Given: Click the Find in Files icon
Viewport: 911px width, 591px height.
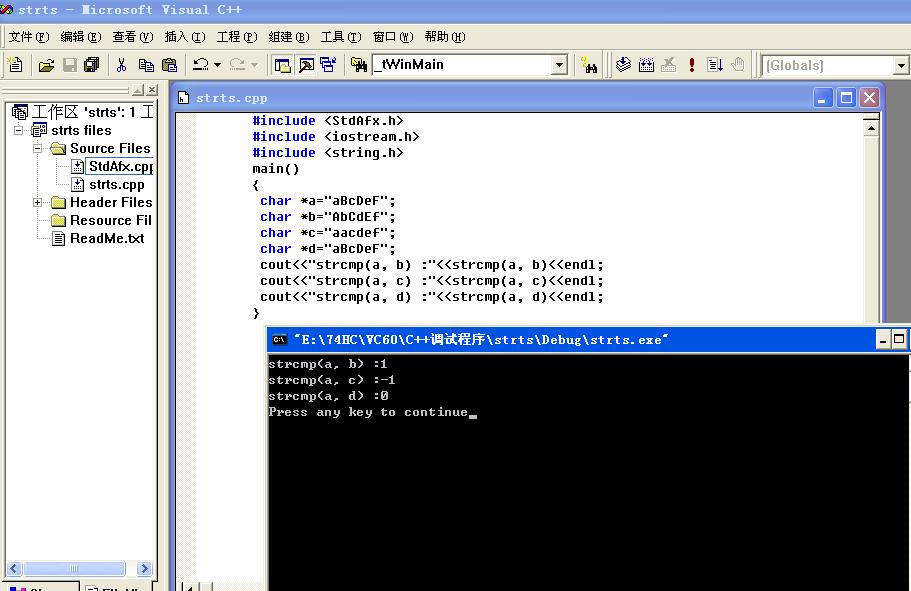Looking at the screenshot, I should 359,65.
